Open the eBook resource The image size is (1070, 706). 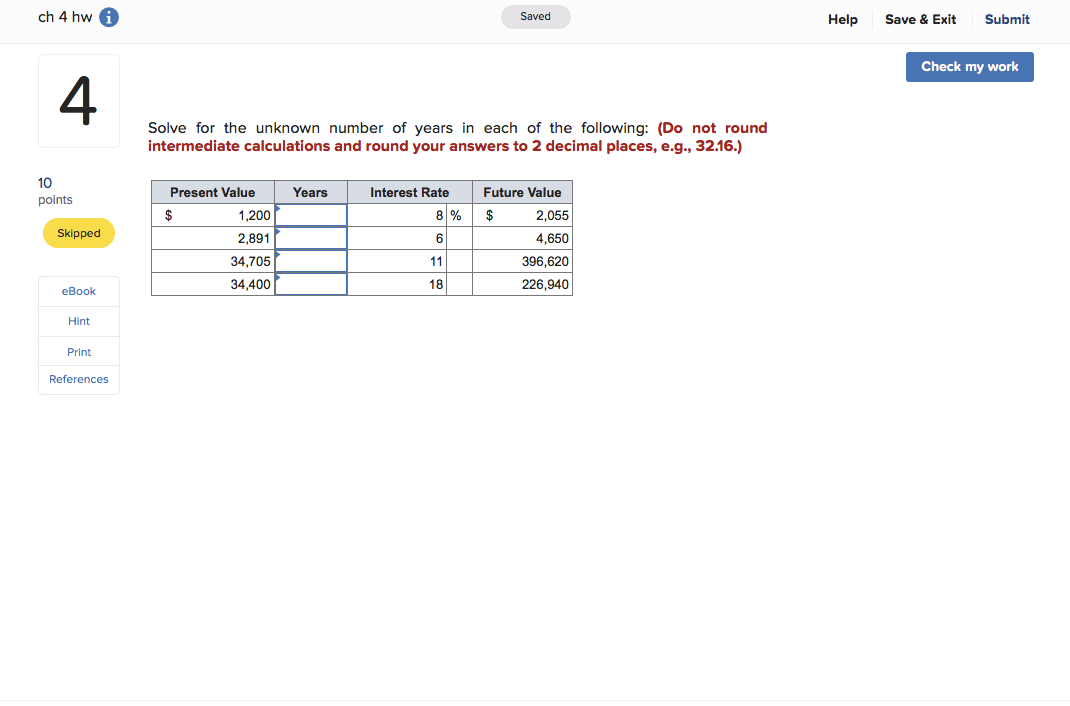78,291
